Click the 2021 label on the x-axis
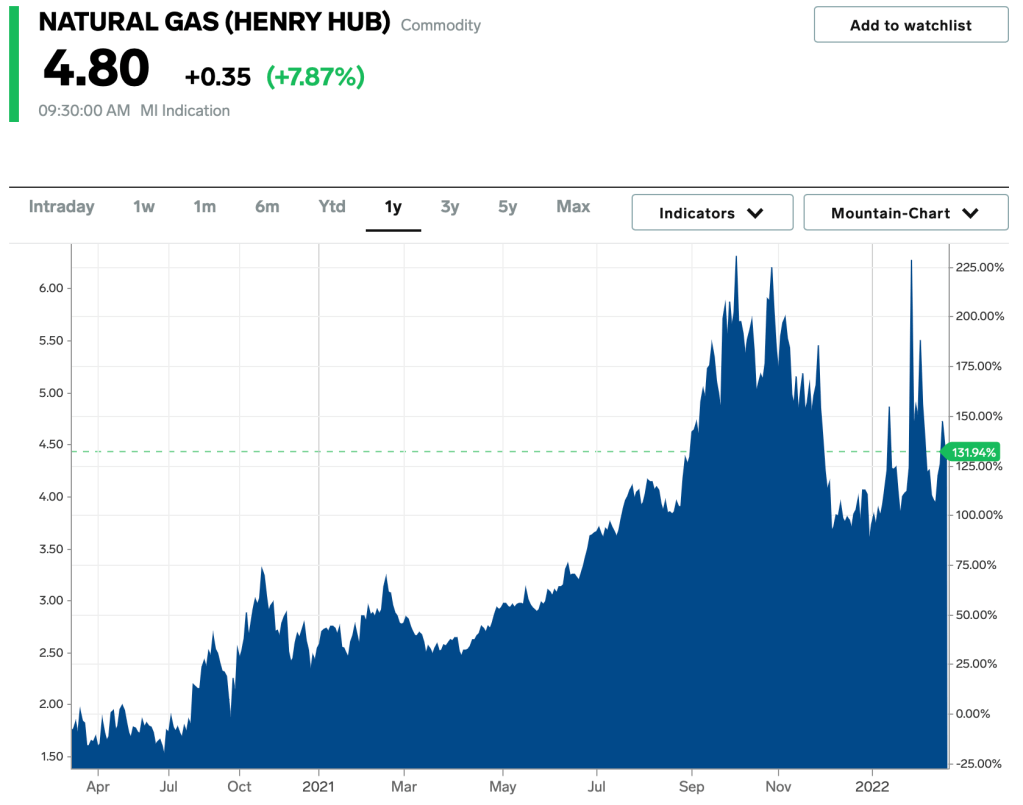Screen dimensions: 1023x805 click(318, 786)
